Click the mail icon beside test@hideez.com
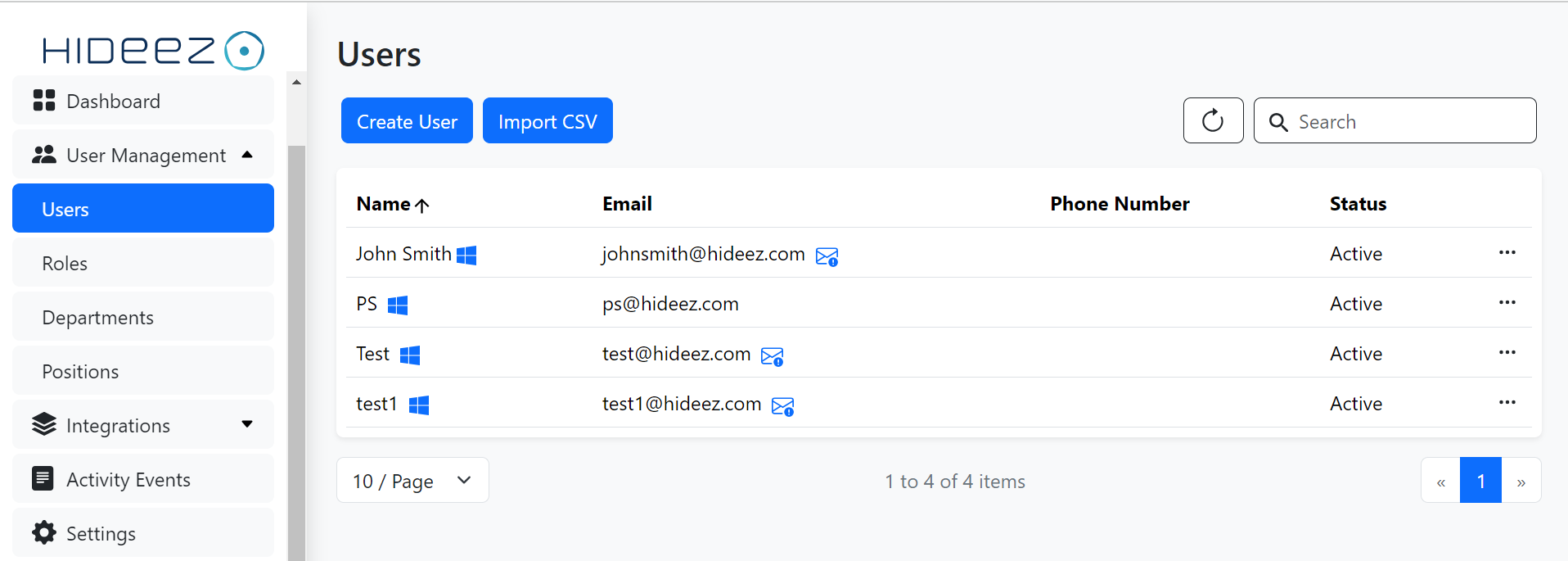Screen dimensions: 1568x561 click(x=772, y=356)
